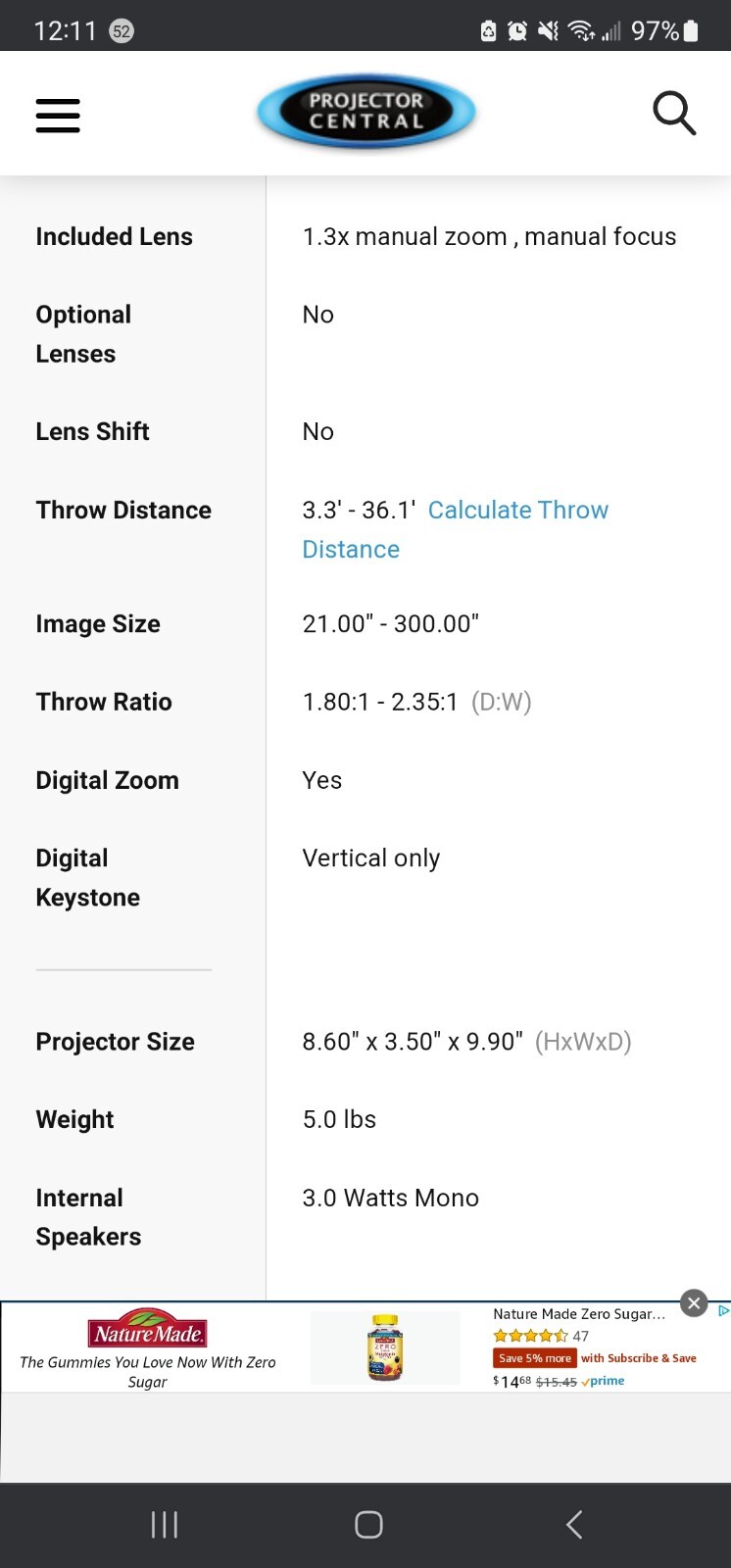
Task: Tap the Android recent apps button
Action: pos(165,1524)
